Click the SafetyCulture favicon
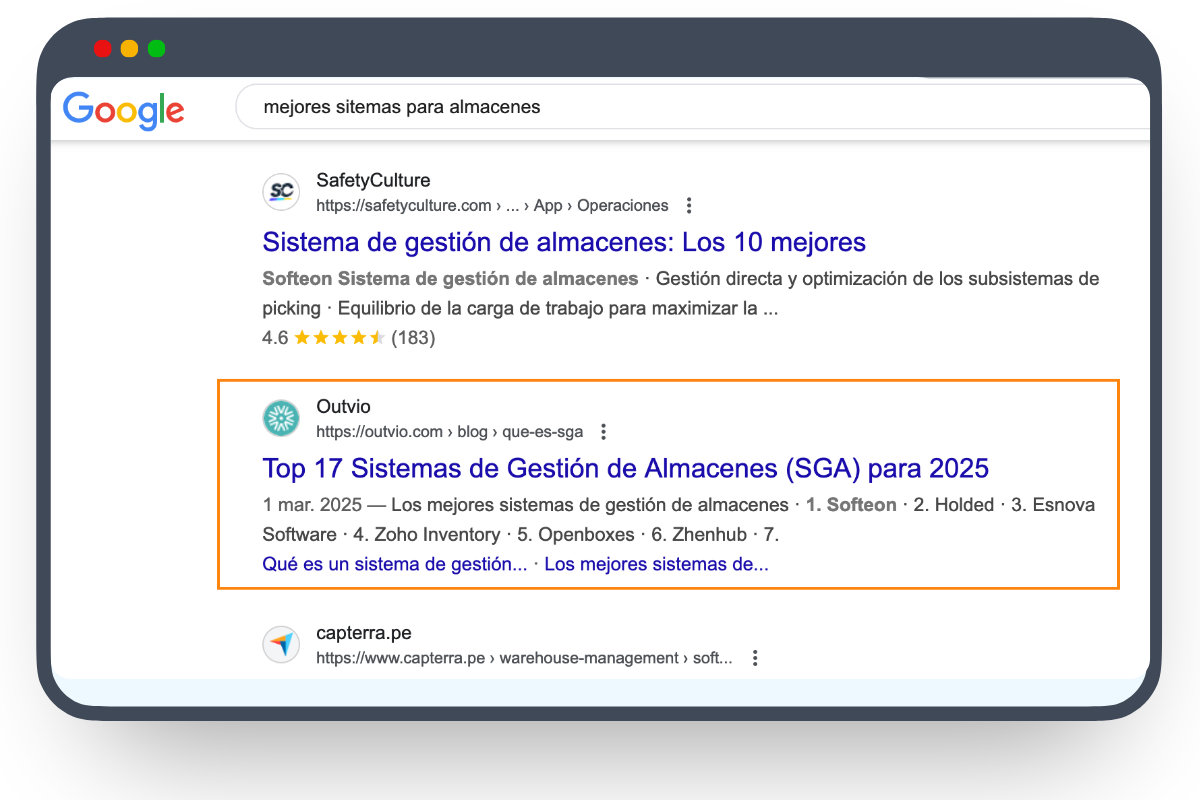 click(x=281, y=192)
